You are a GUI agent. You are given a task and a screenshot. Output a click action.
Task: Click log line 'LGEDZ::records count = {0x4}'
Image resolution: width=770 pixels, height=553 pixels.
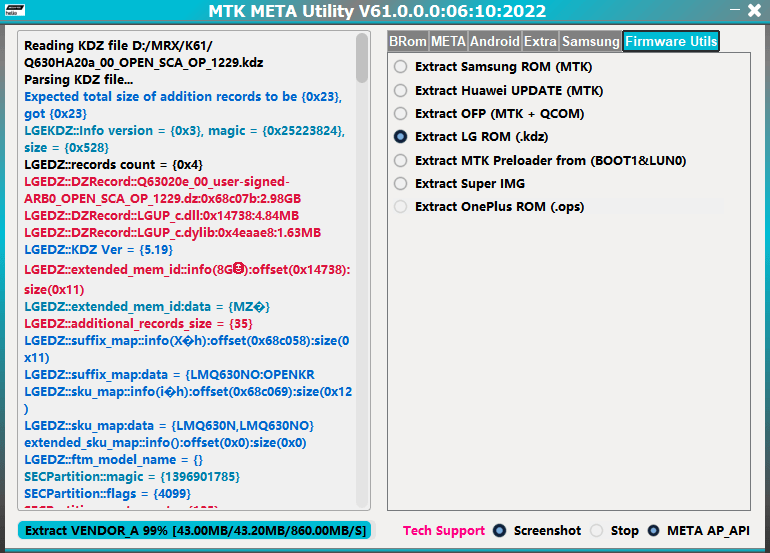(113, 165)
